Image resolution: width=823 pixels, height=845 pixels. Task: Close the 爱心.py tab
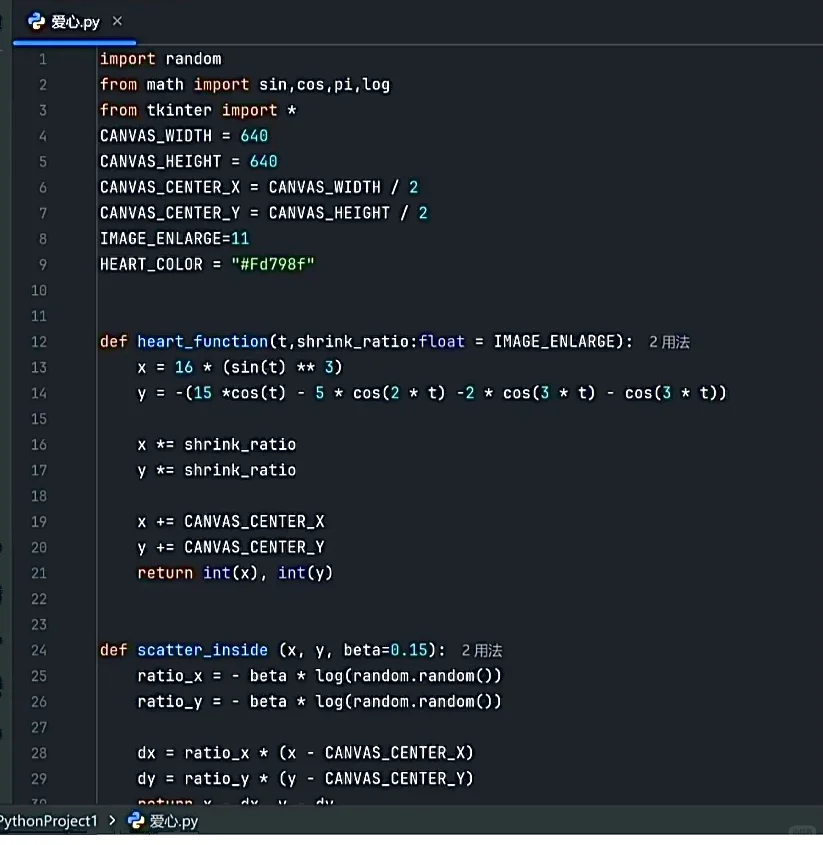point(117,22)
